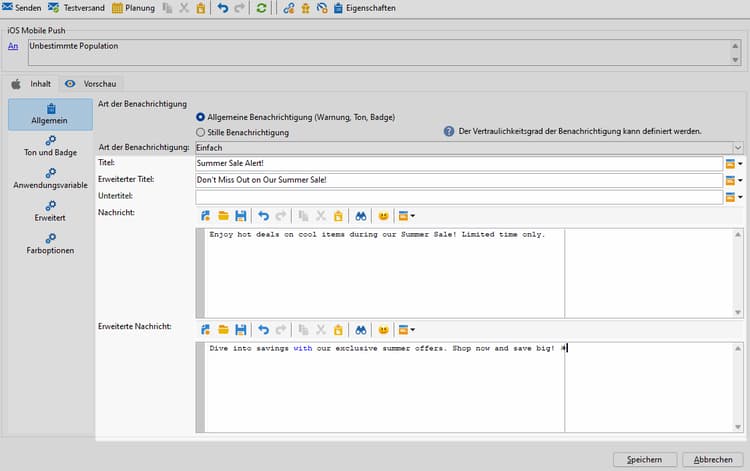Open the Farboptionen section

coord(50,244)
